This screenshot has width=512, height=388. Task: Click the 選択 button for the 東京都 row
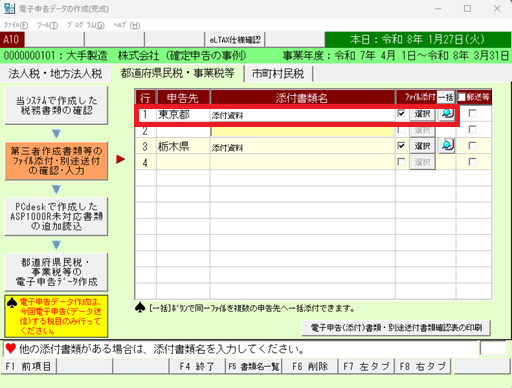422,114
